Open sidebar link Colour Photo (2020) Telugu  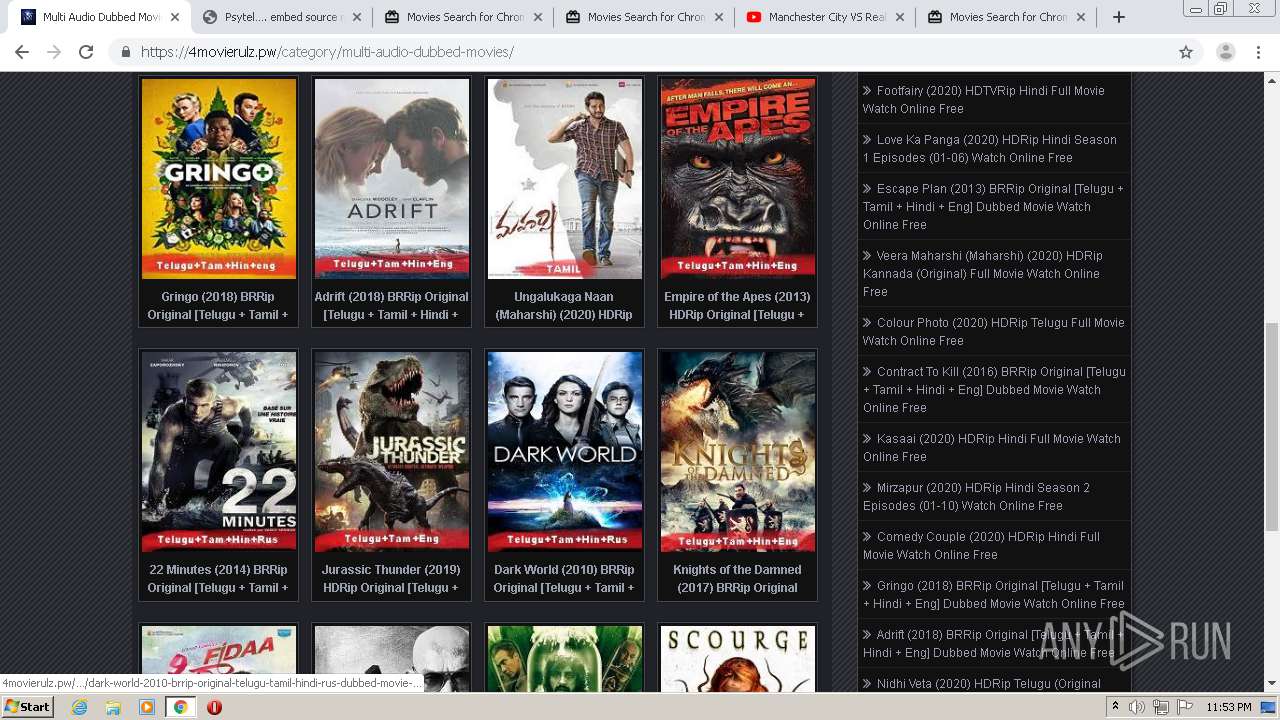point(994,331)
